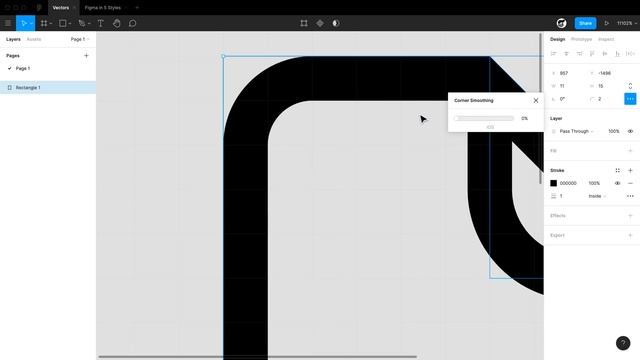Add another Stroke with plus icon
The height and width of the screenshot is (360, 640).
(x=630, y=170)
